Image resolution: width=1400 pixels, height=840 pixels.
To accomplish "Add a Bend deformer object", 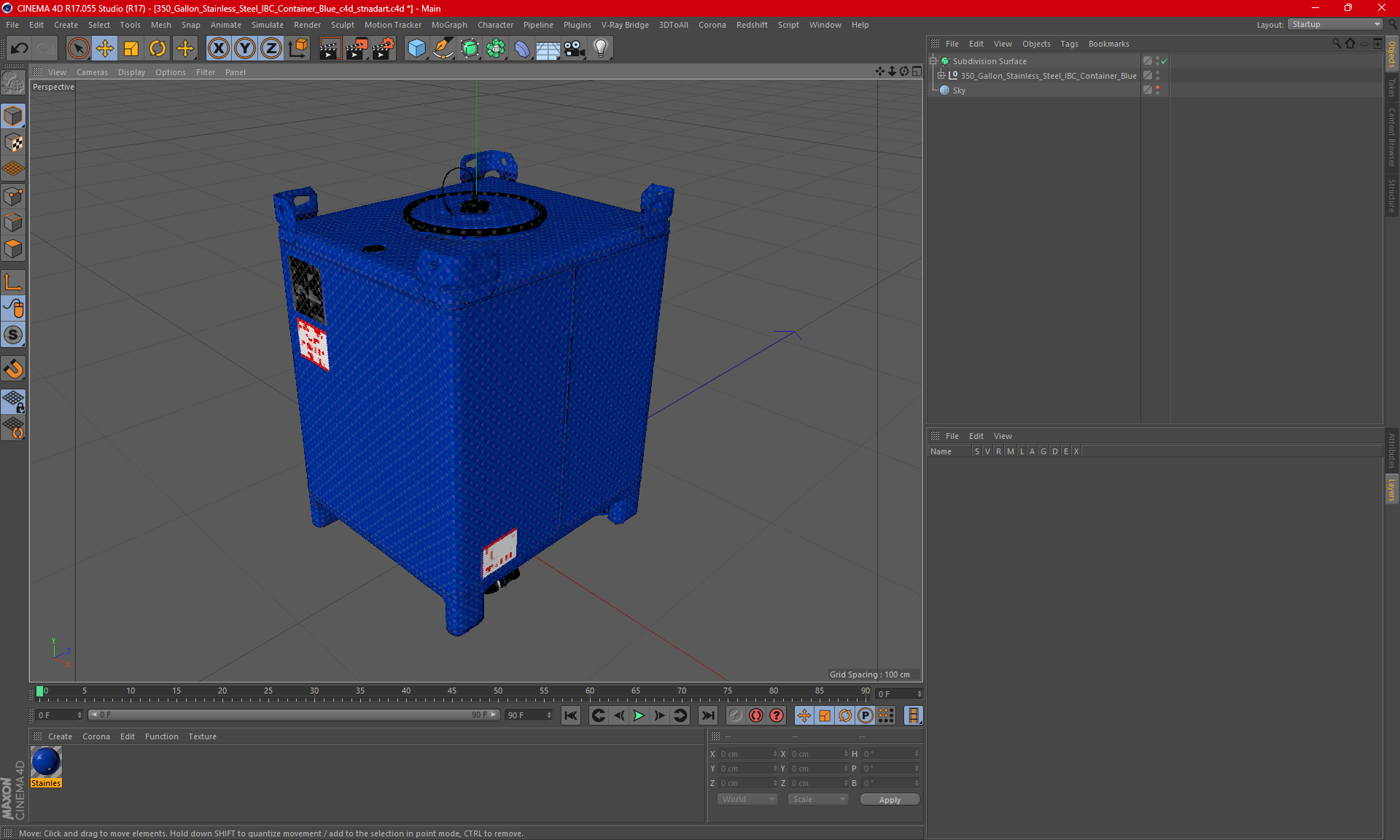I will pos(522,48).
